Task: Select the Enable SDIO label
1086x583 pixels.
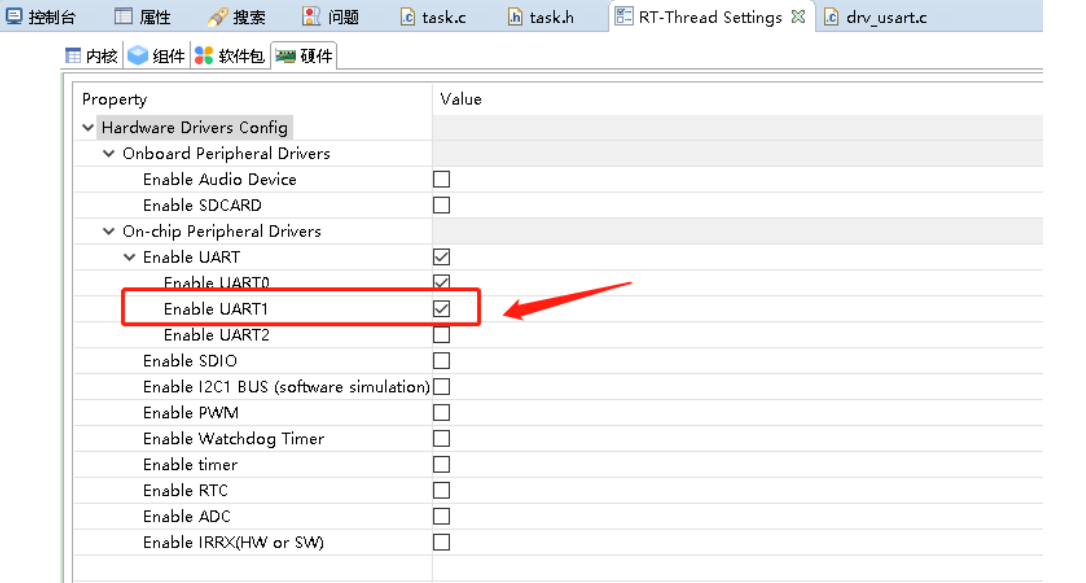Action: (190, 361)
